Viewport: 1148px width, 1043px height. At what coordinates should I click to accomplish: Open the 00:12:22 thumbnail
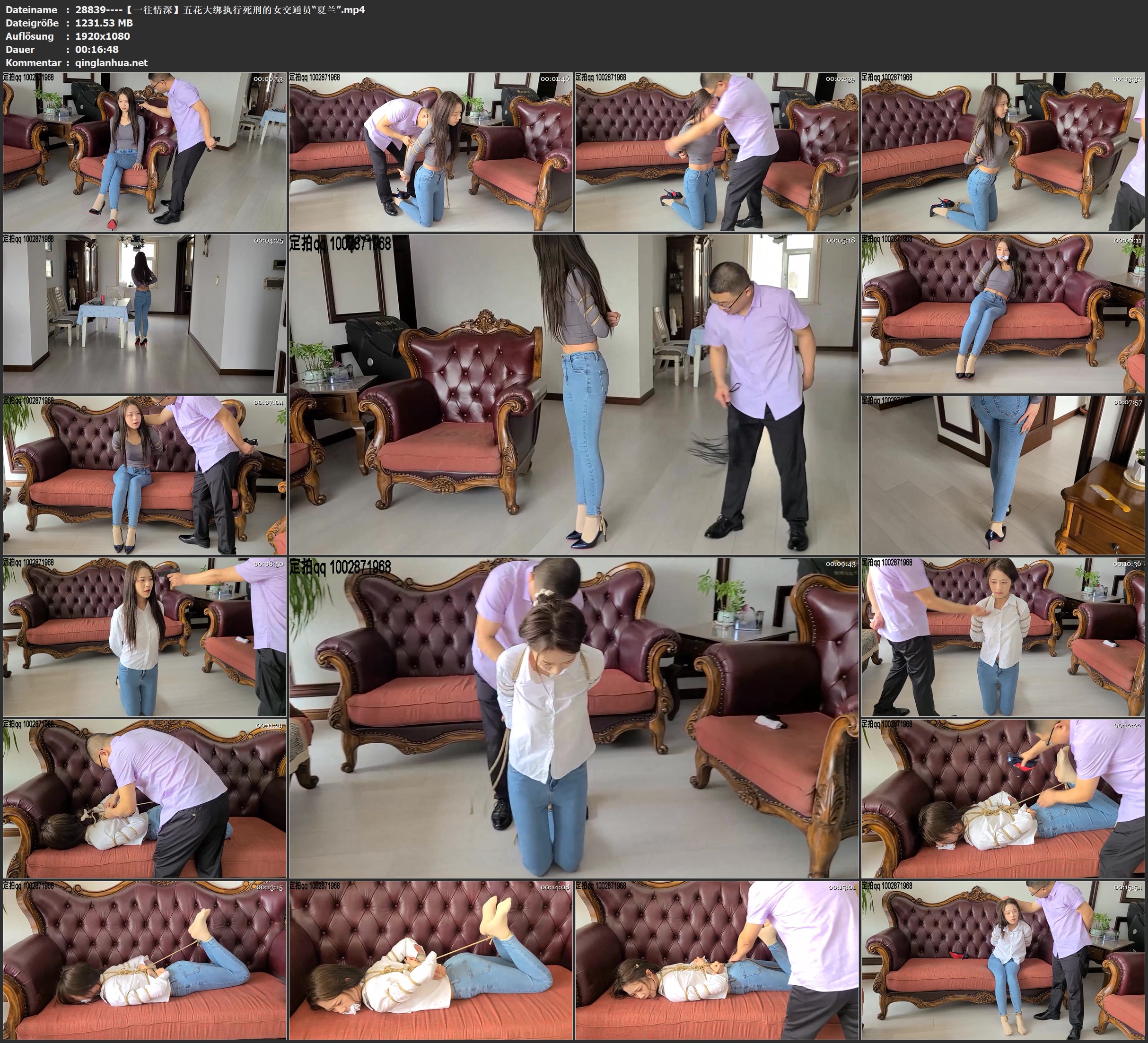coord(1003,798)
